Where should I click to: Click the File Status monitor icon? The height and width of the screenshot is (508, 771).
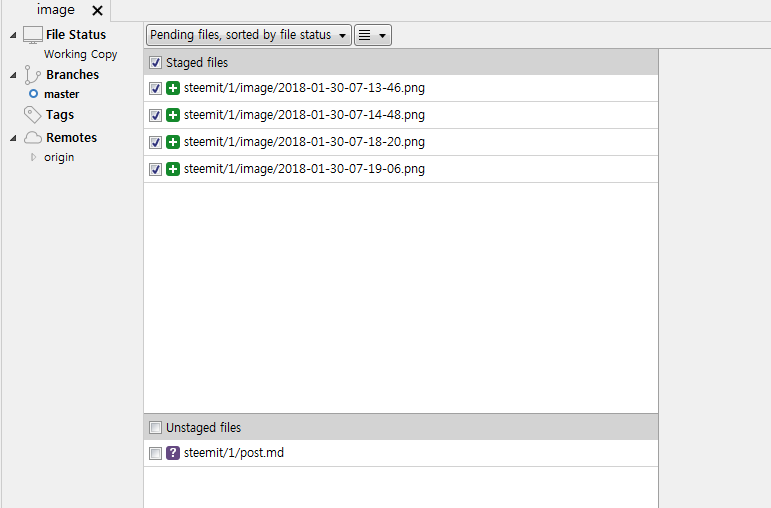[x=33, y=35]
